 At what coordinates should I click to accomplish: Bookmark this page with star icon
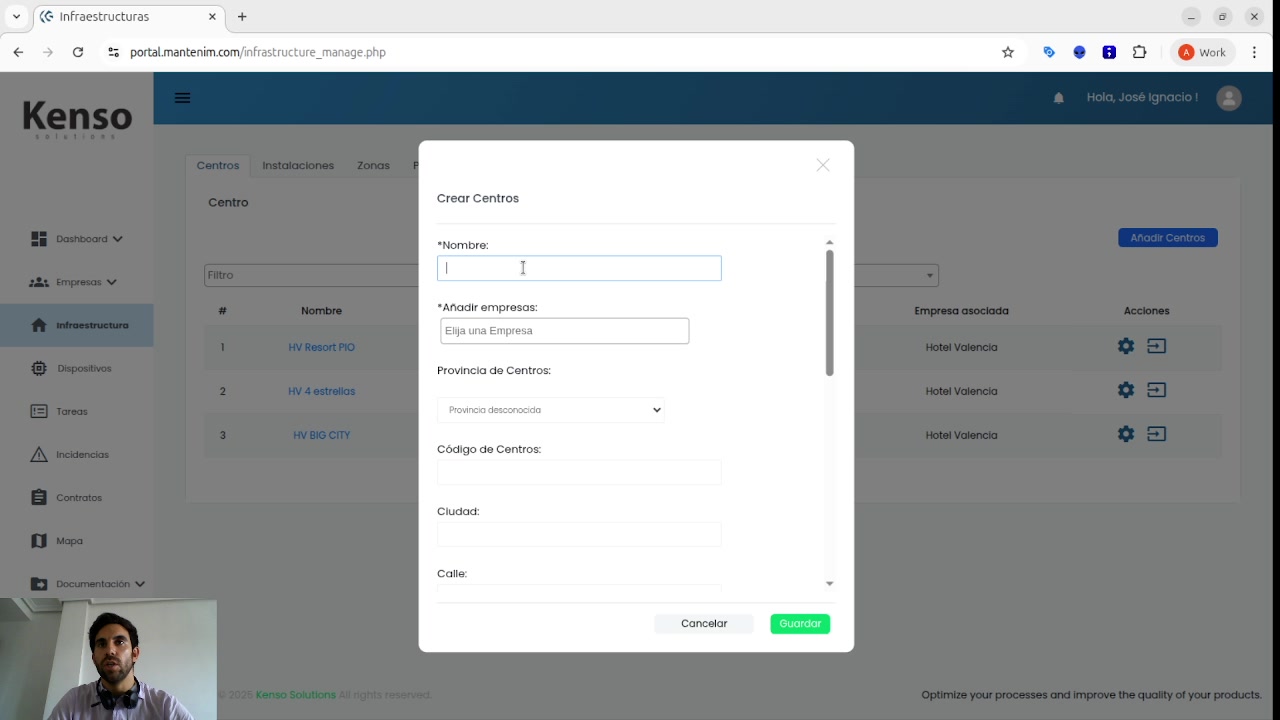(x=1008, y=52)
